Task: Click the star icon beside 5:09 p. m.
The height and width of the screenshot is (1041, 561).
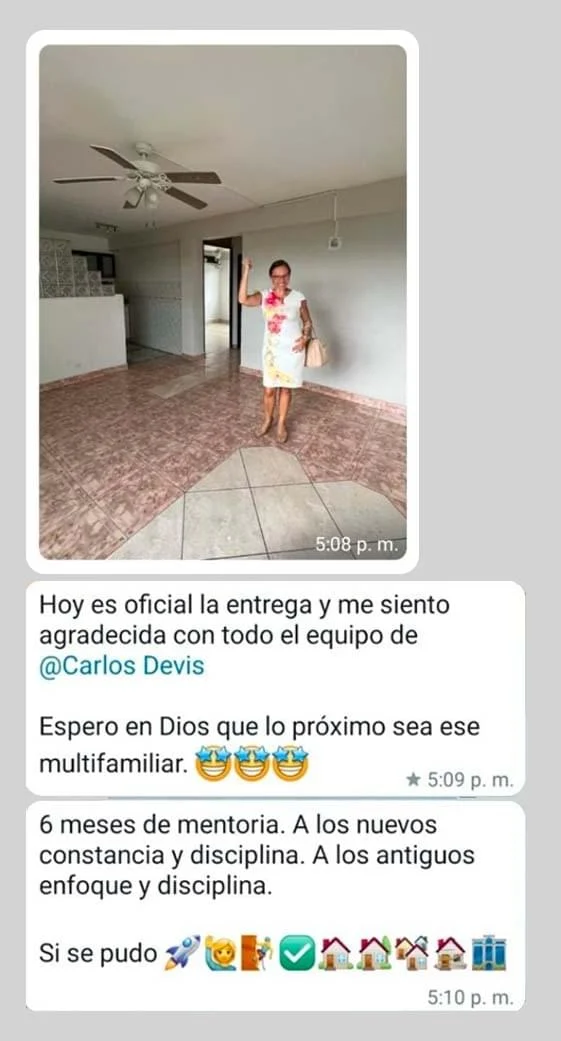Action: point(413,779)
